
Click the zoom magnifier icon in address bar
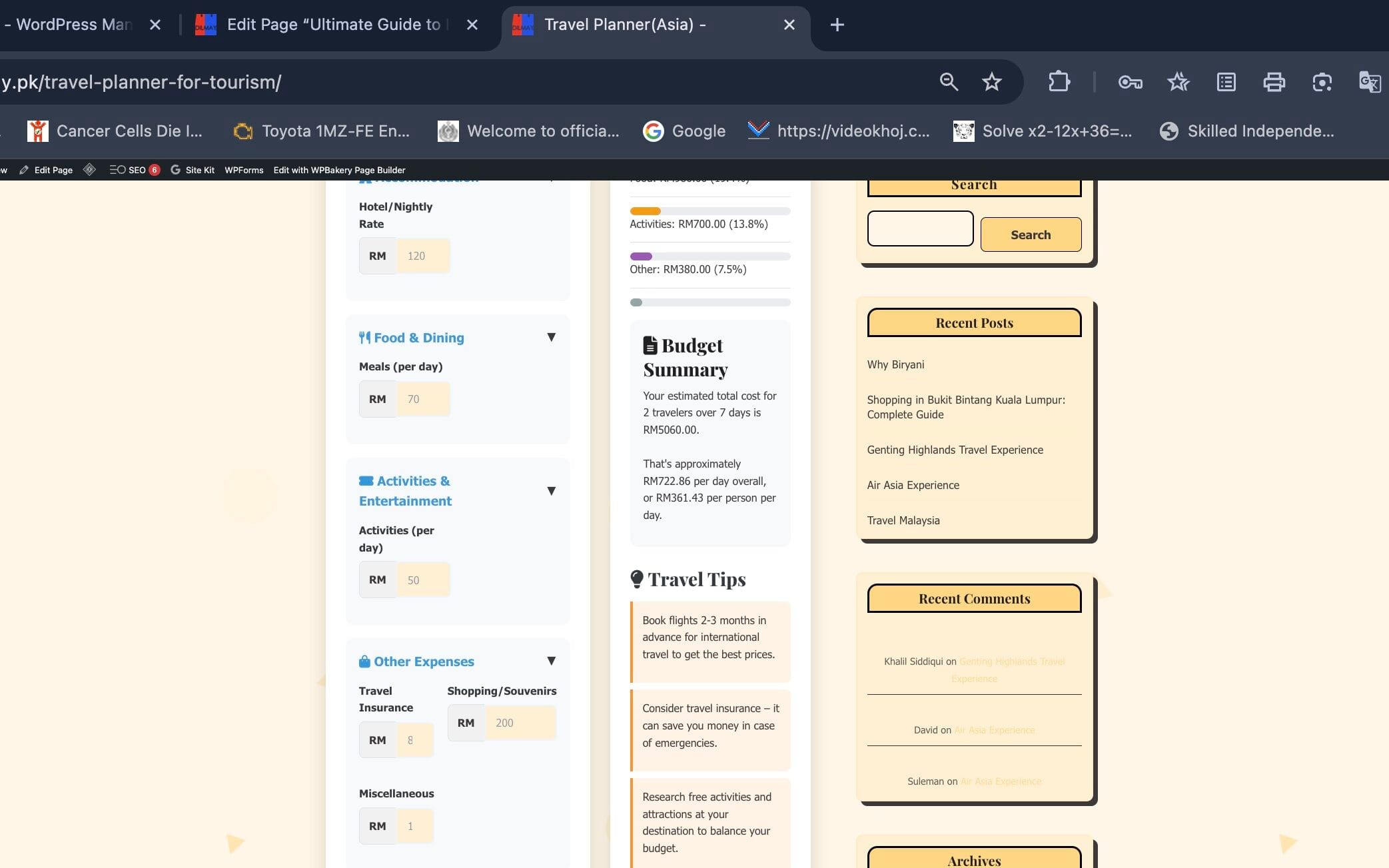(x=949, y=82)
